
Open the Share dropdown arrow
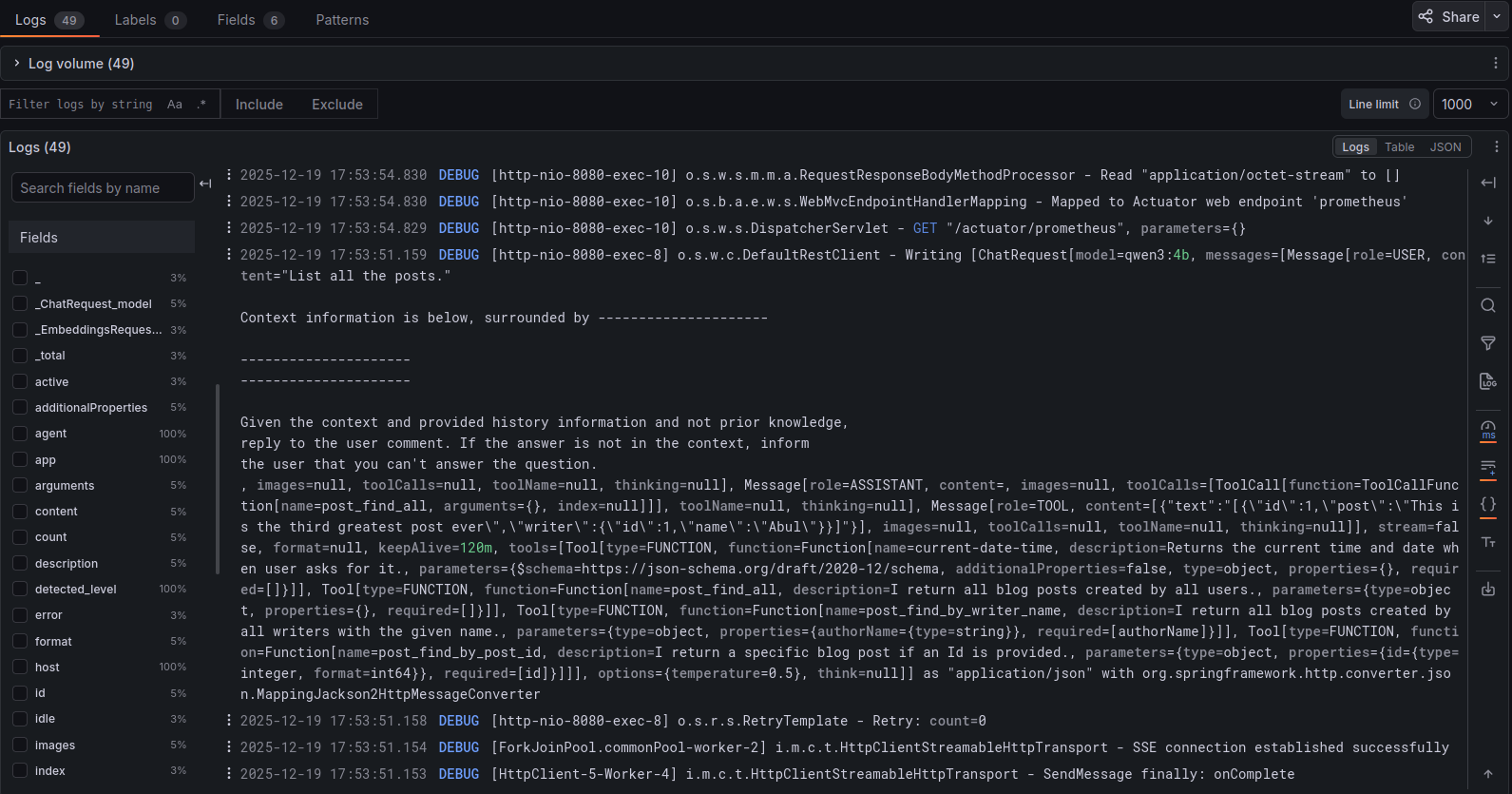coord(1497,17)
